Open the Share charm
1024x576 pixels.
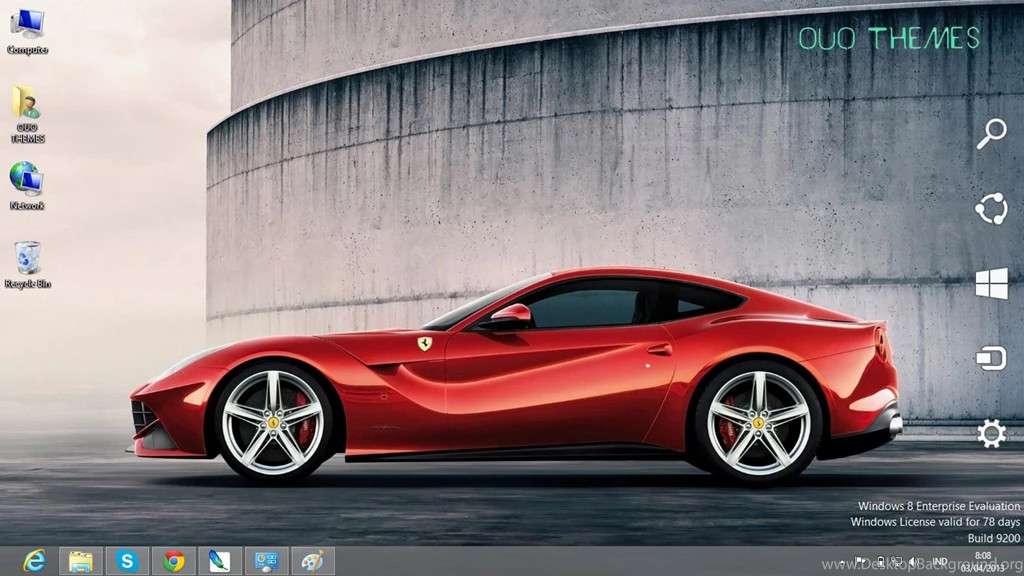991,208
